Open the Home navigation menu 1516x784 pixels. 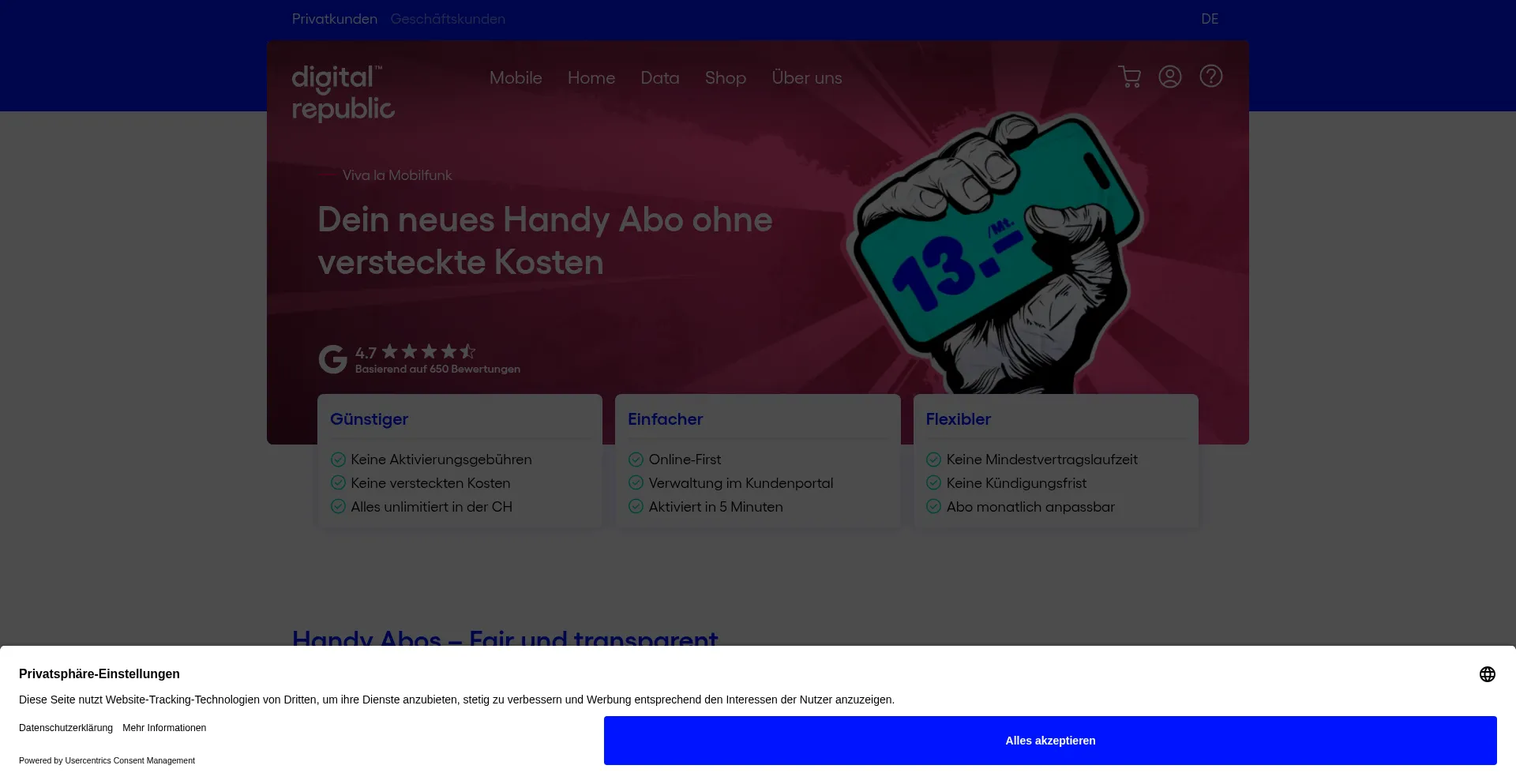tap(591, 78)
